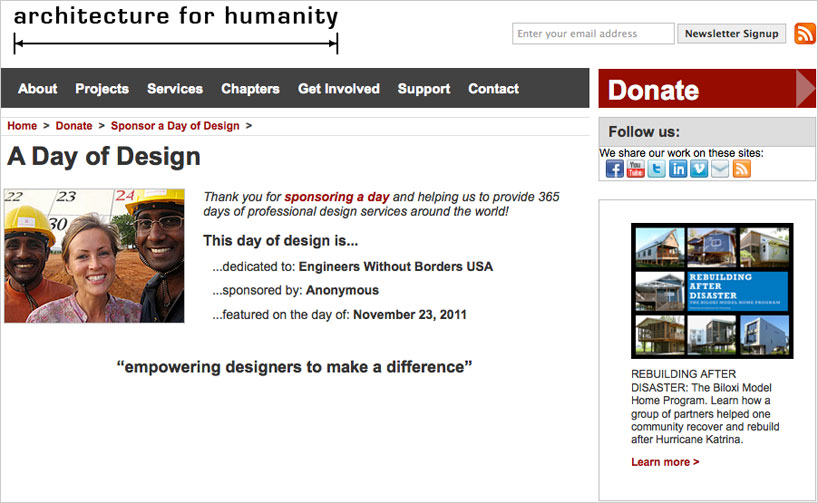The width and height of the screenshot is (818, 503).
Task: Open the Support menu item
Action: (424, 89)
